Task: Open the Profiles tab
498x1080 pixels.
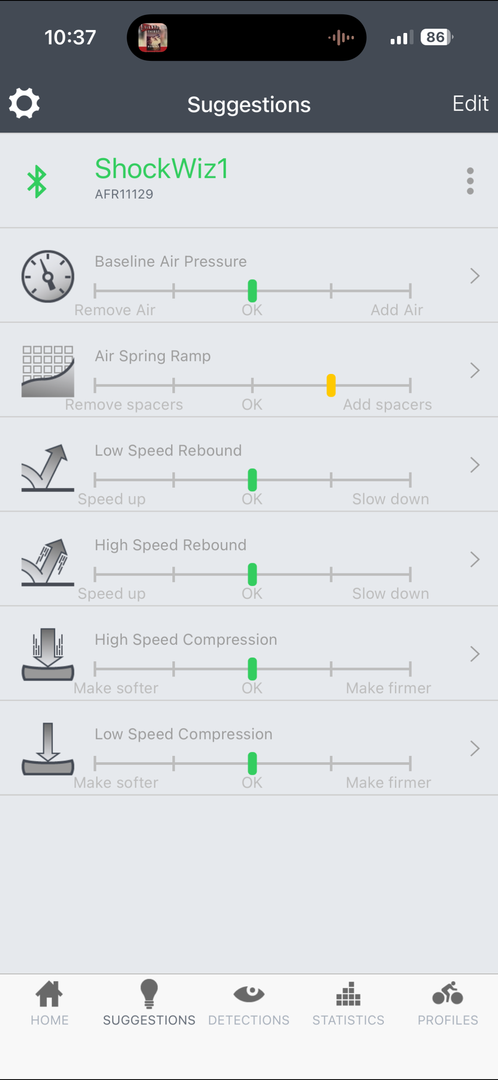Action: (x=448, y=1004)
